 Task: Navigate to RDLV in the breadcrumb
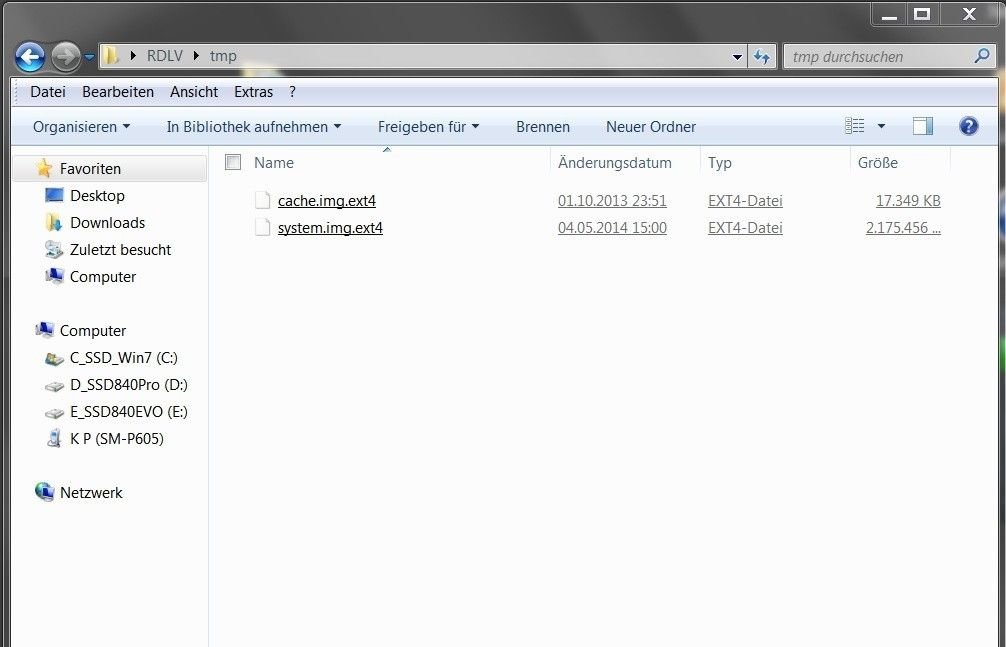point(165,56)
